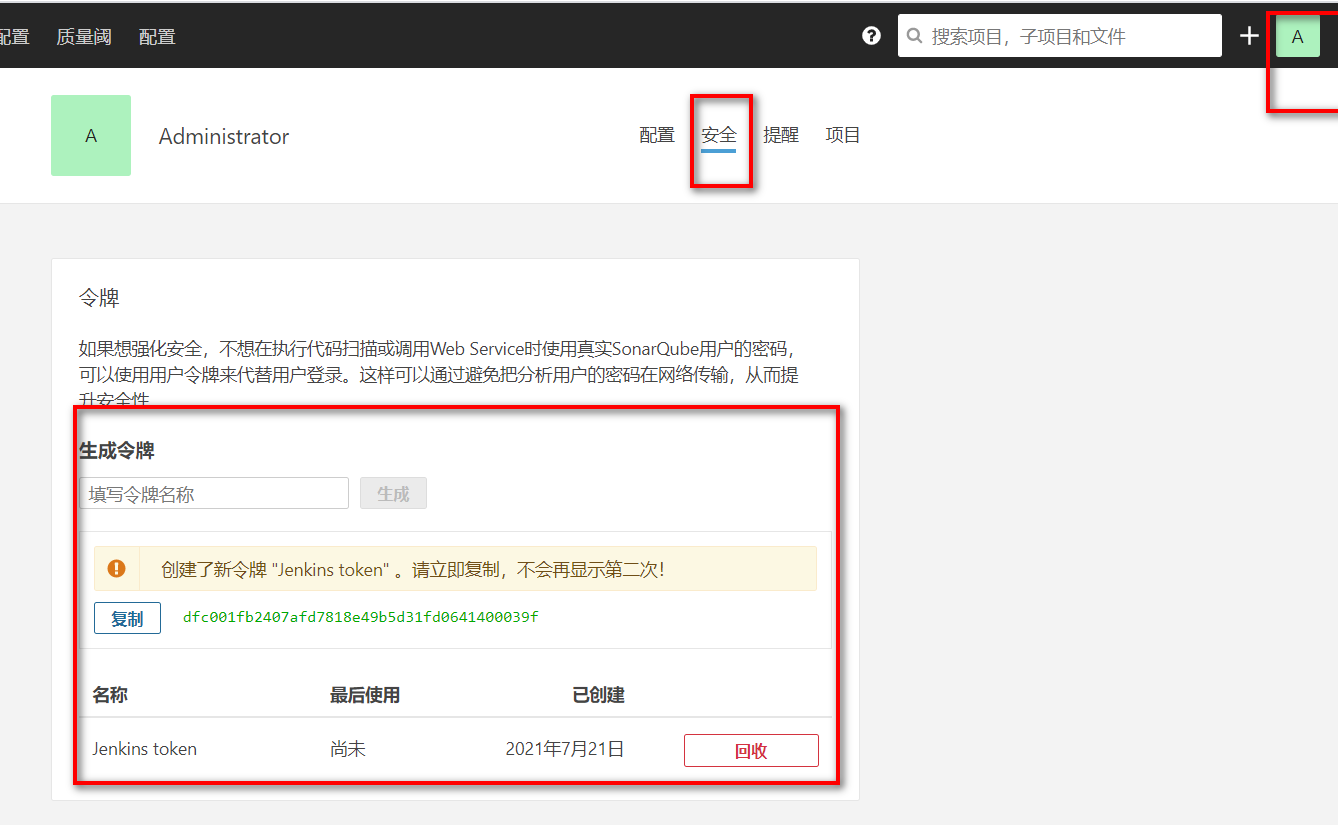Click the large Administrator avatar

pyautogui.click(x=91, y=136)
